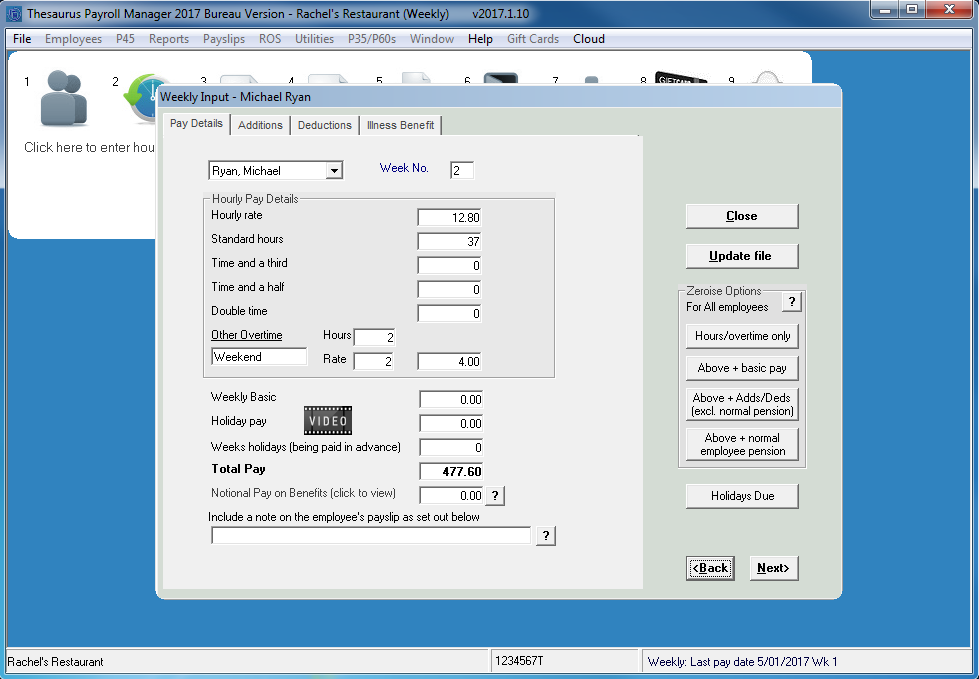Open the Utilities menu
This screenshot has height=679, width=979.
pyautogui.click(x=314, y=39)
